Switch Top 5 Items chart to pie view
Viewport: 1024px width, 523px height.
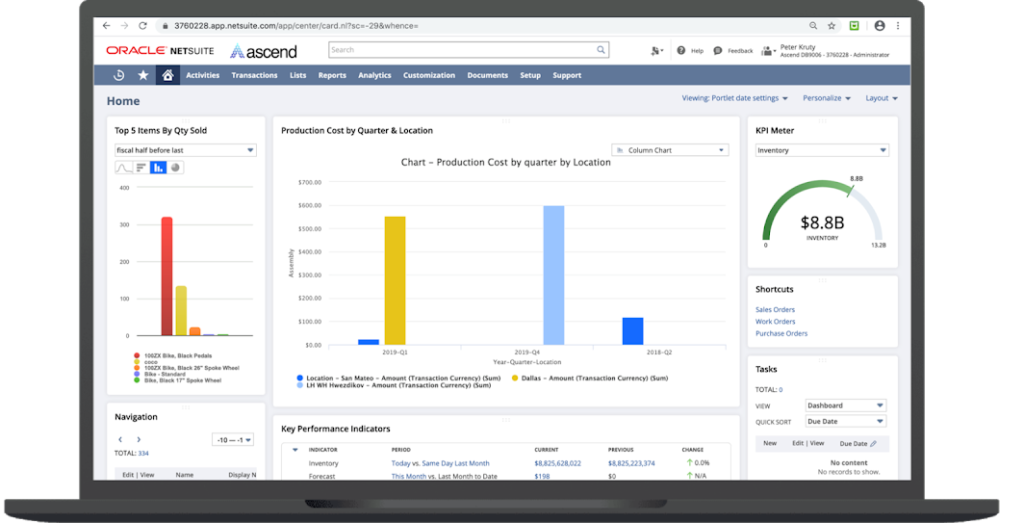tap(175, 168)
